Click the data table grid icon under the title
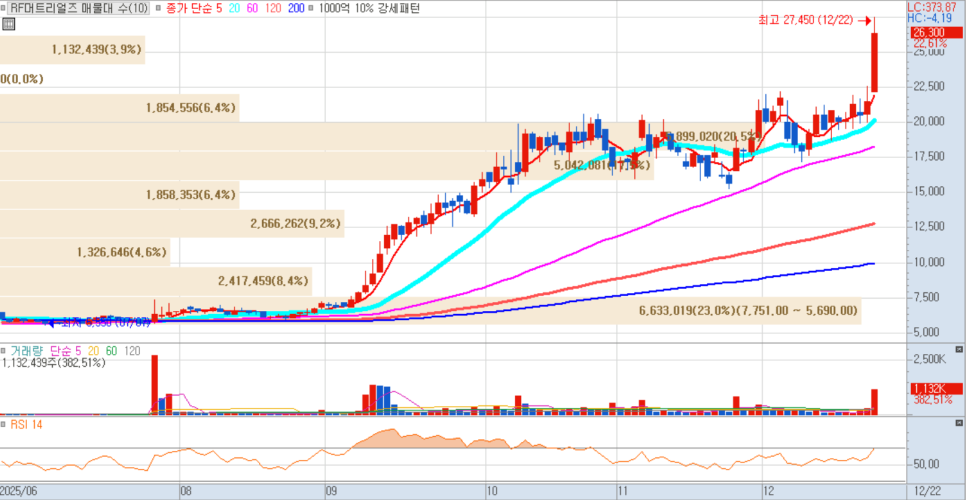966x500 pixels. pos(8,23)
